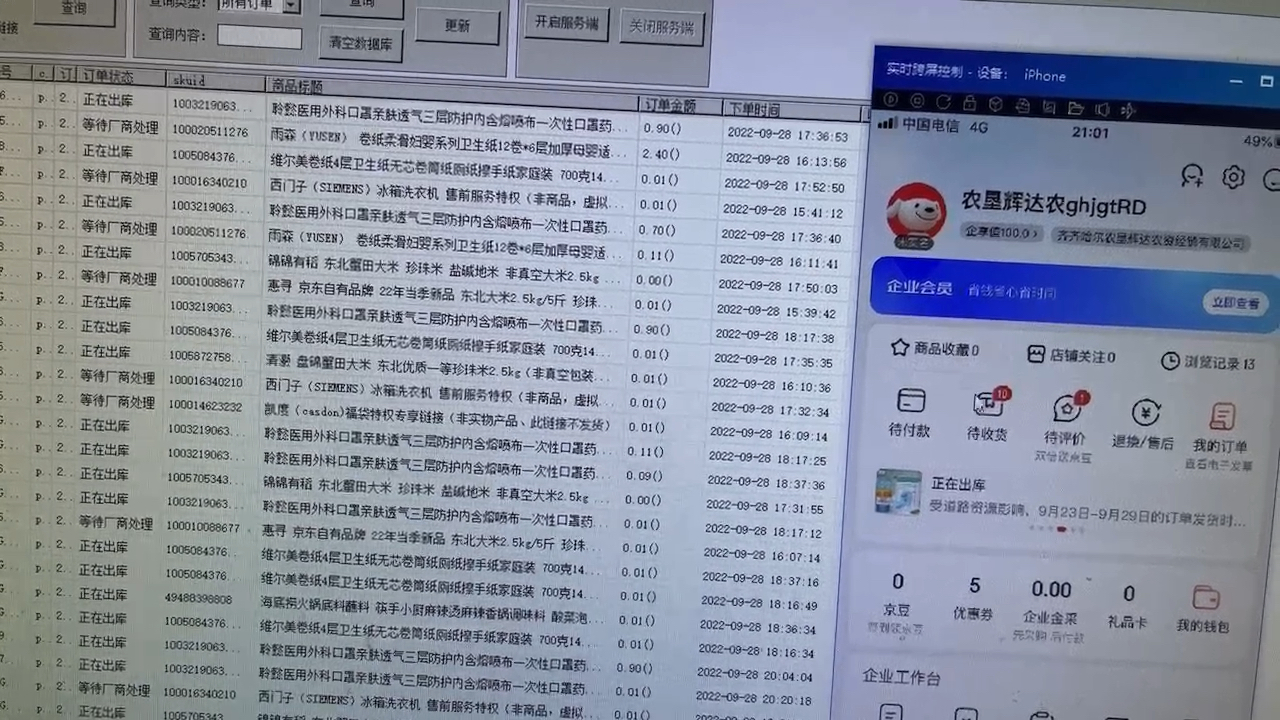
Task: Sort by the 商品标题 column header
Action: 450,91
